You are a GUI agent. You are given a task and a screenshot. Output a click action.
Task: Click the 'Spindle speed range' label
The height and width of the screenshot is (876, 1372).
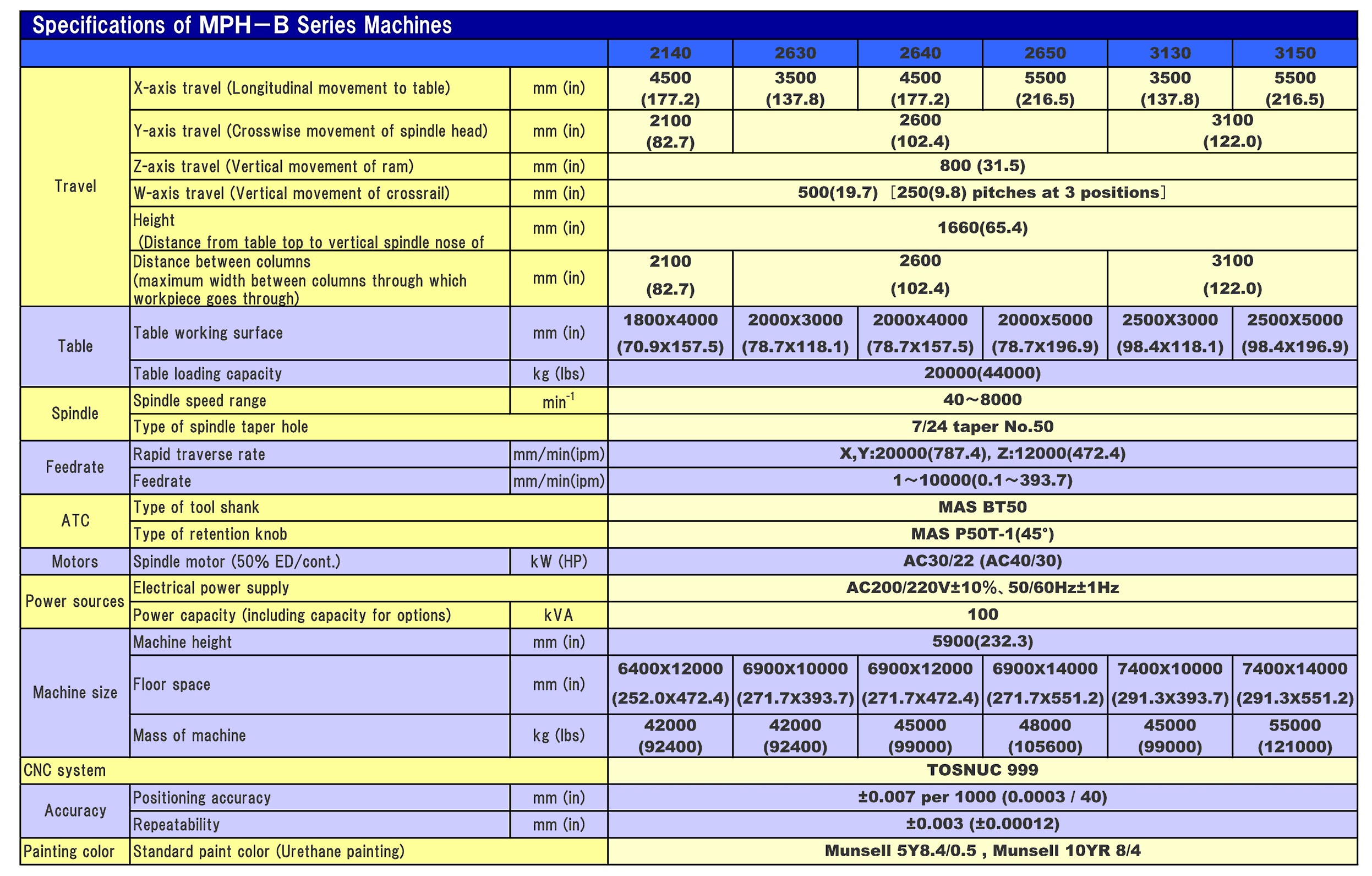[x=199, y=401]
